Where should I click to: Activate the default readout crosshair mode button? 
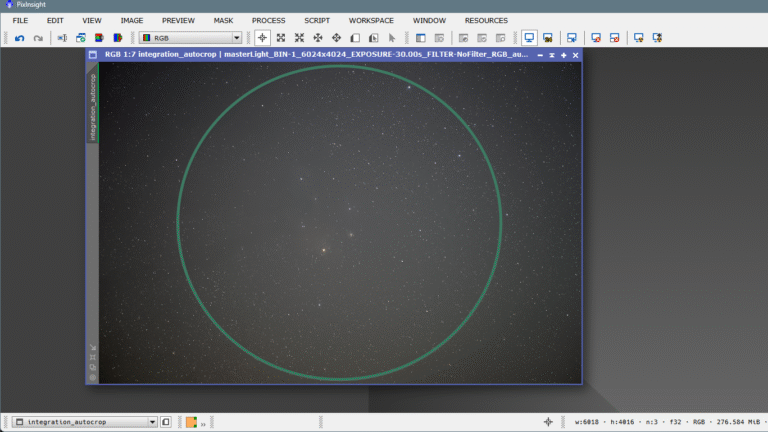[262, 38]
